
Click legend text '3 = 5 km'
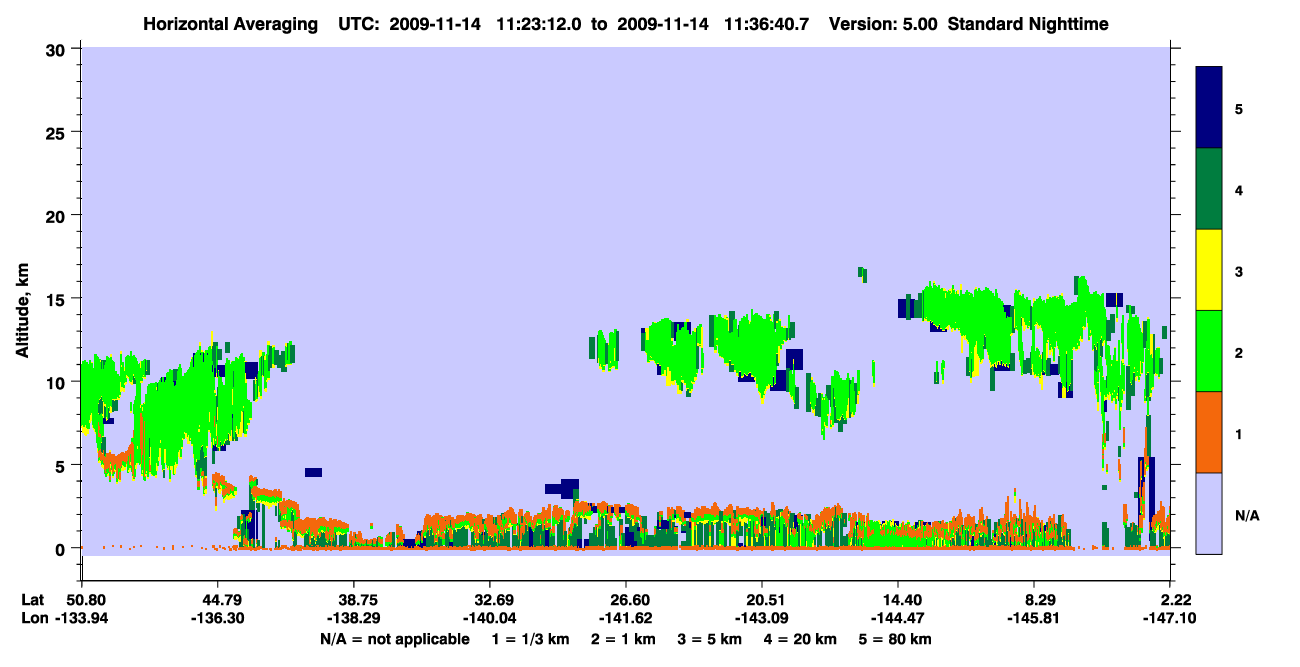(x=710, y=639)
